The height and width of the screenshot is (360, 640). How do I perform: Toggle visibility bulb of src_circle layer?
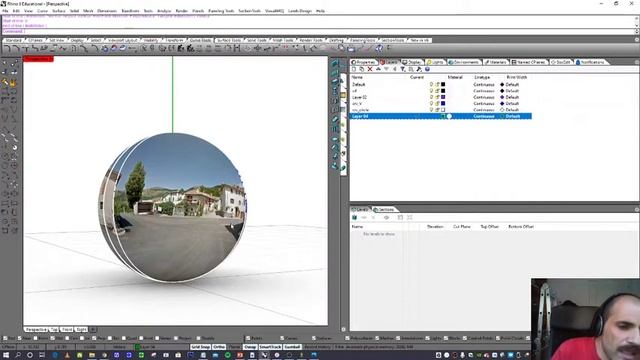click(431, 110)
